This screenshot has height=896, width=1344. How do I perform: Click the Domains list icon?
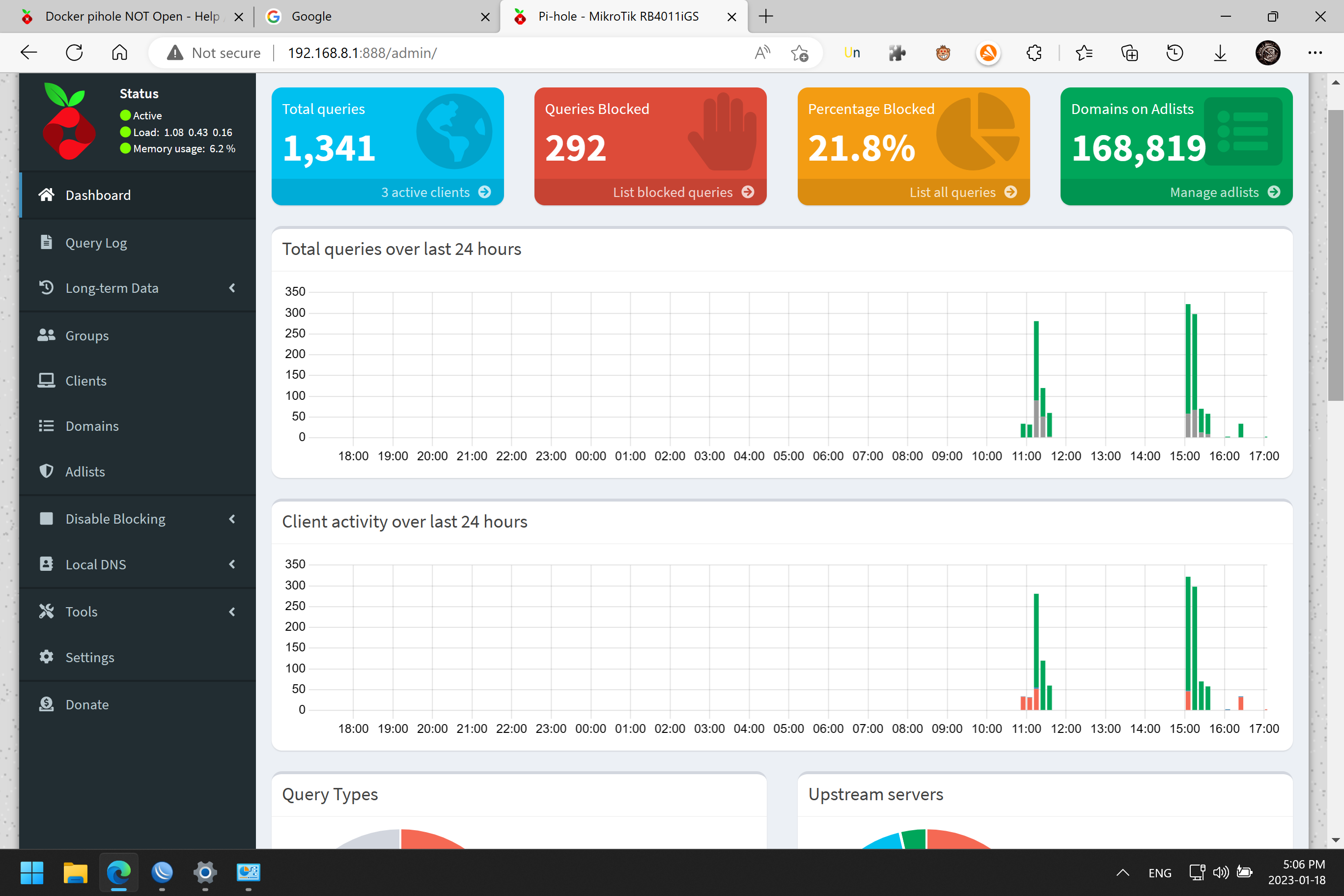pos(46,426)
